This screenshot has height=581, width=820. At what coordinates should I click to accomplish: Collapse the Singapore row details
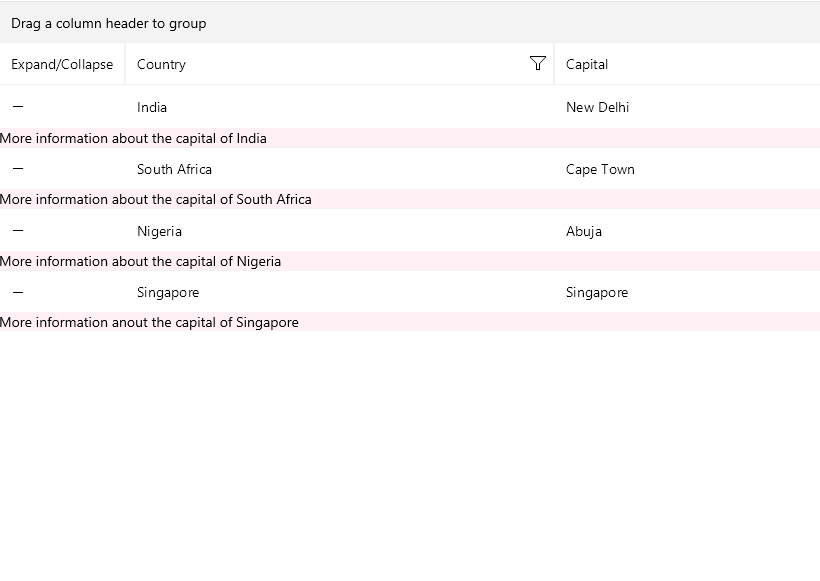[18, 292]
